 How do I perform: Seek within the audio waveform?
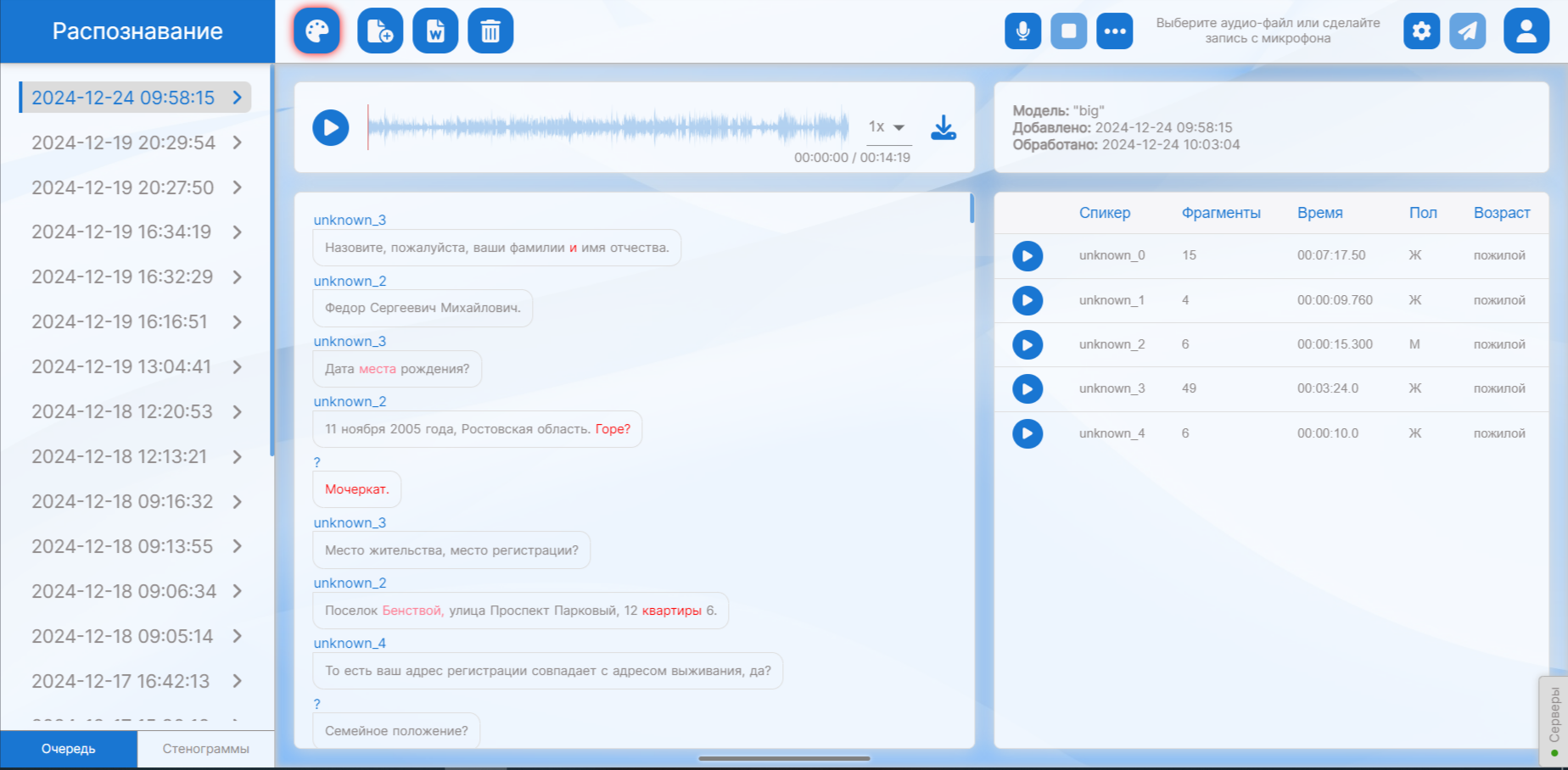pyautogui.click(x=608, y=128)
